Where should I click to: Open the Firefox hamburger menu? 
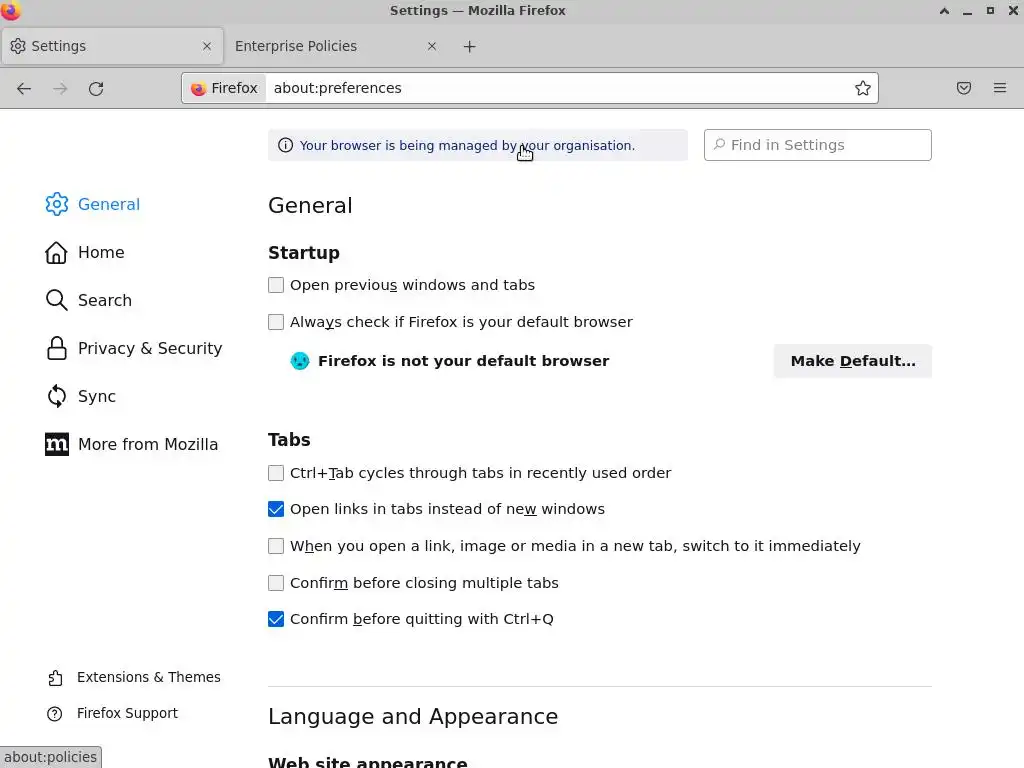tap(999, 88)
